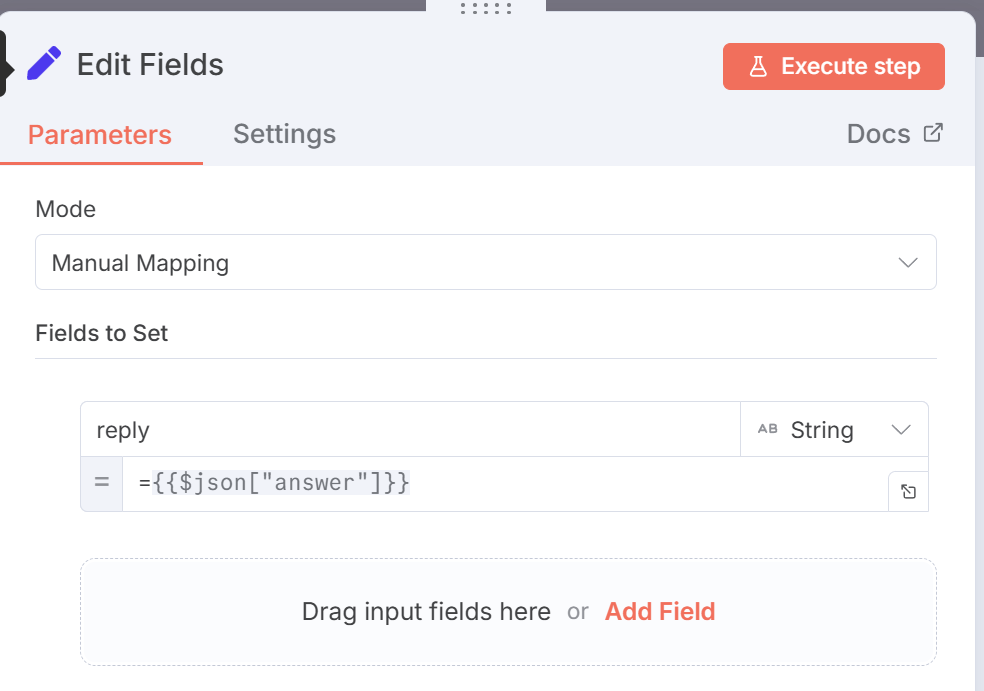Click the 'Drag input fields here' drop zone
Screen dimensions: 984x691
426,611
